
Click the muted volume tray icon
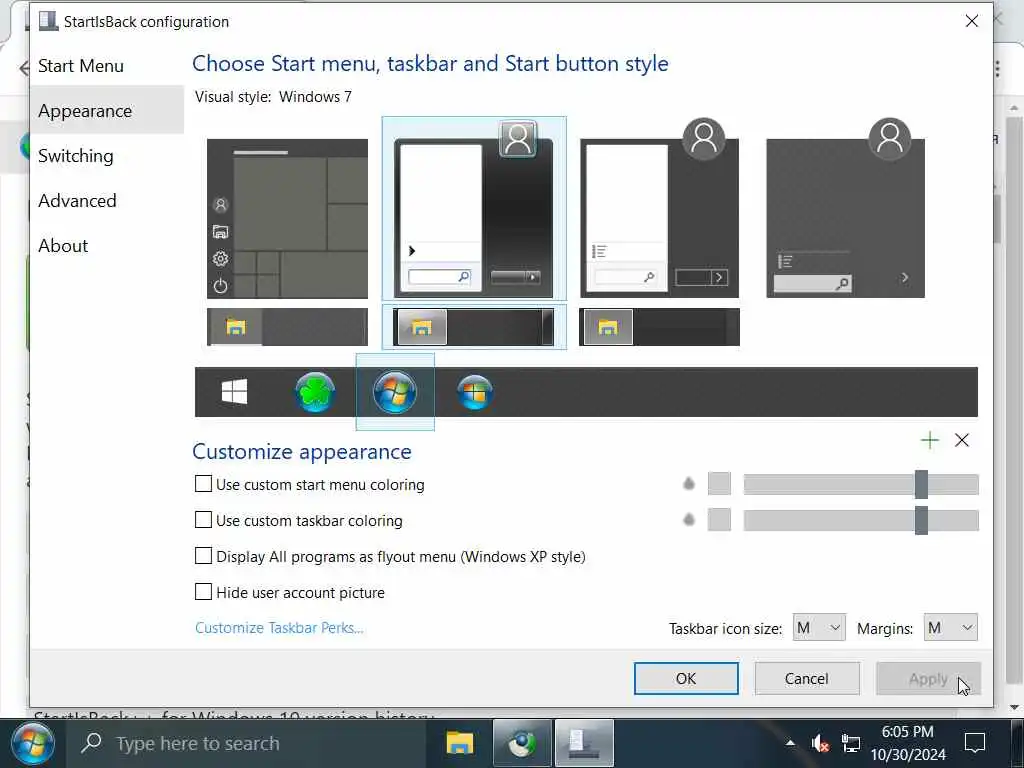pyautogui.click(x=820, y=743)
